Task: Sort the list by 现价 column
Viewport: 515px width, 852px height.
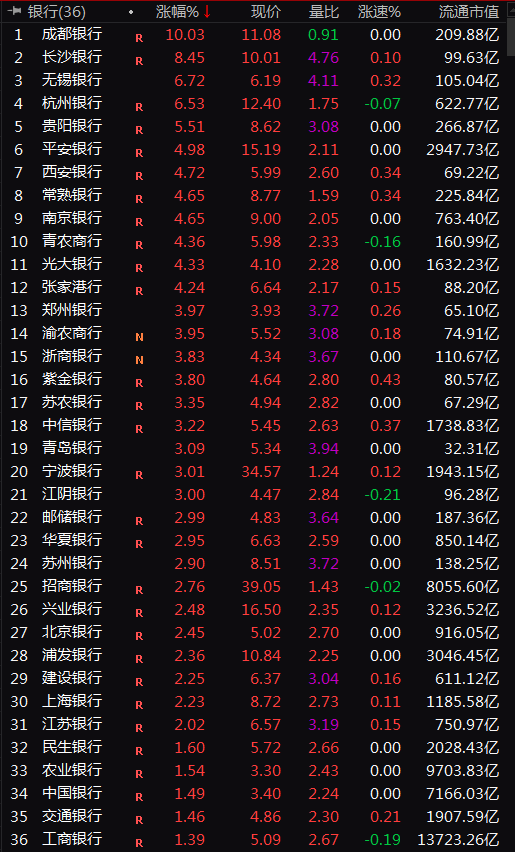Action: pos(266,11)
